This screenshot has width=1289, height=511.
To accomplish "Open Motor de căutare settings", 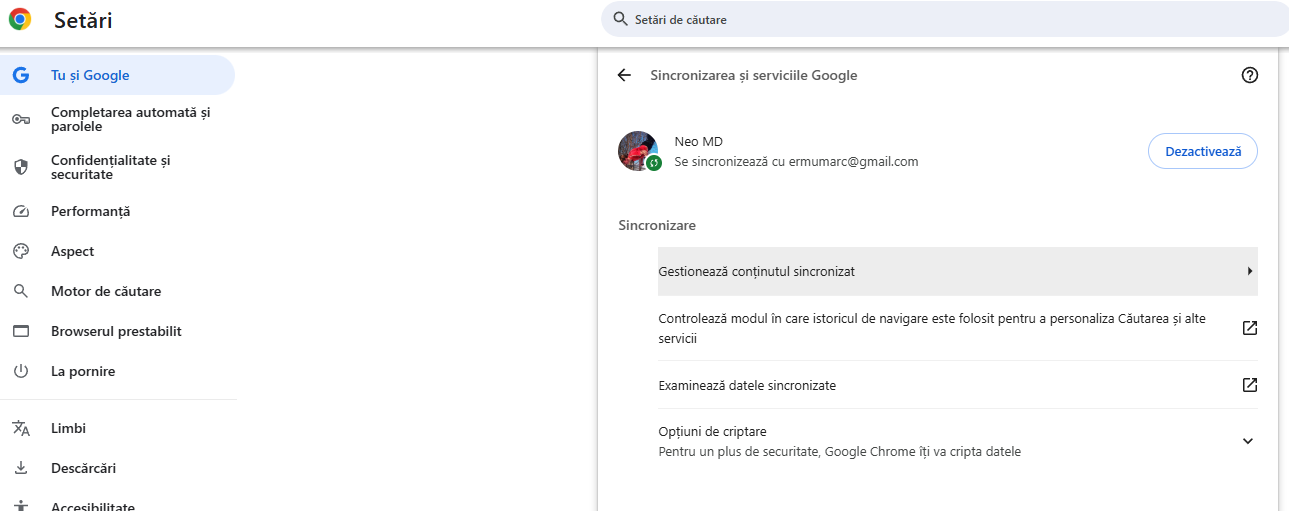I will tap(106, 292).
